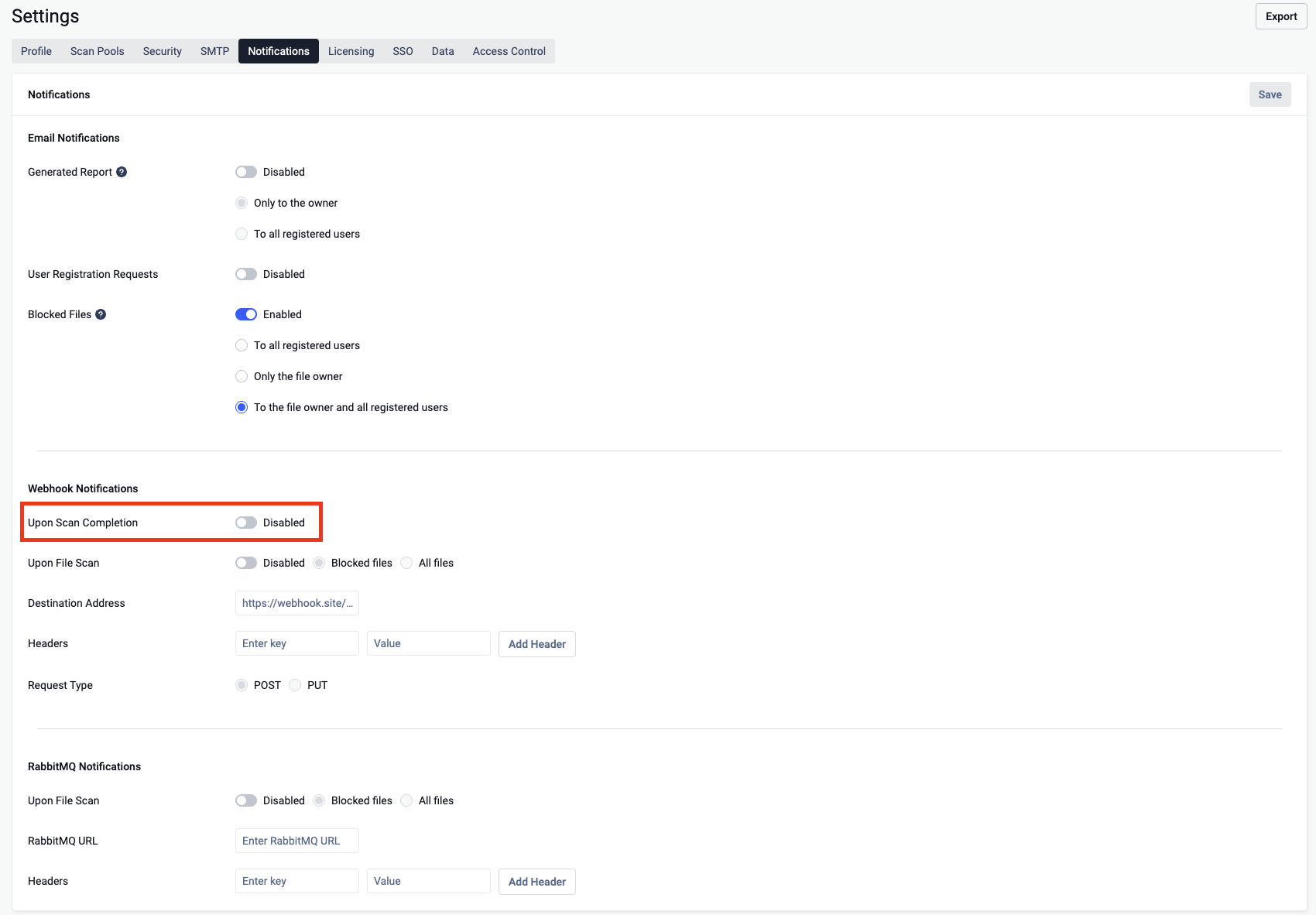
Task: Focus the RabbitMQ URL field
Action: [297, 841]
